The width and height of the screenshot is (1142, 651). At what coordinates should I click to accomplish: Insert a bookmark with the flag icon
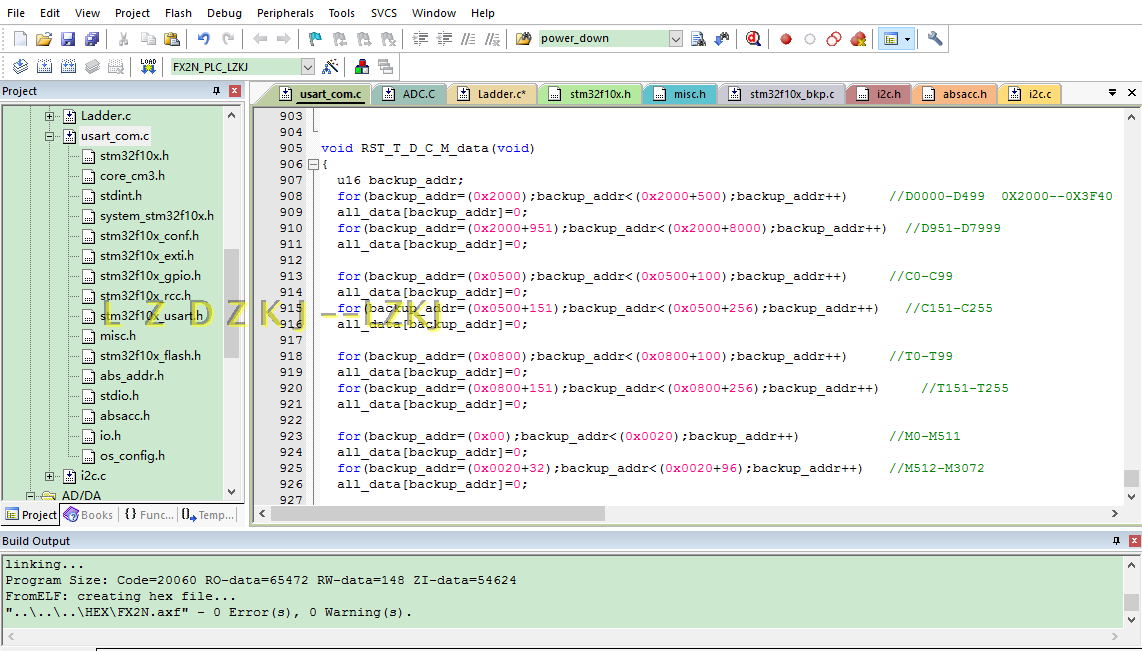pyautogui.click(x=315, y=39)
